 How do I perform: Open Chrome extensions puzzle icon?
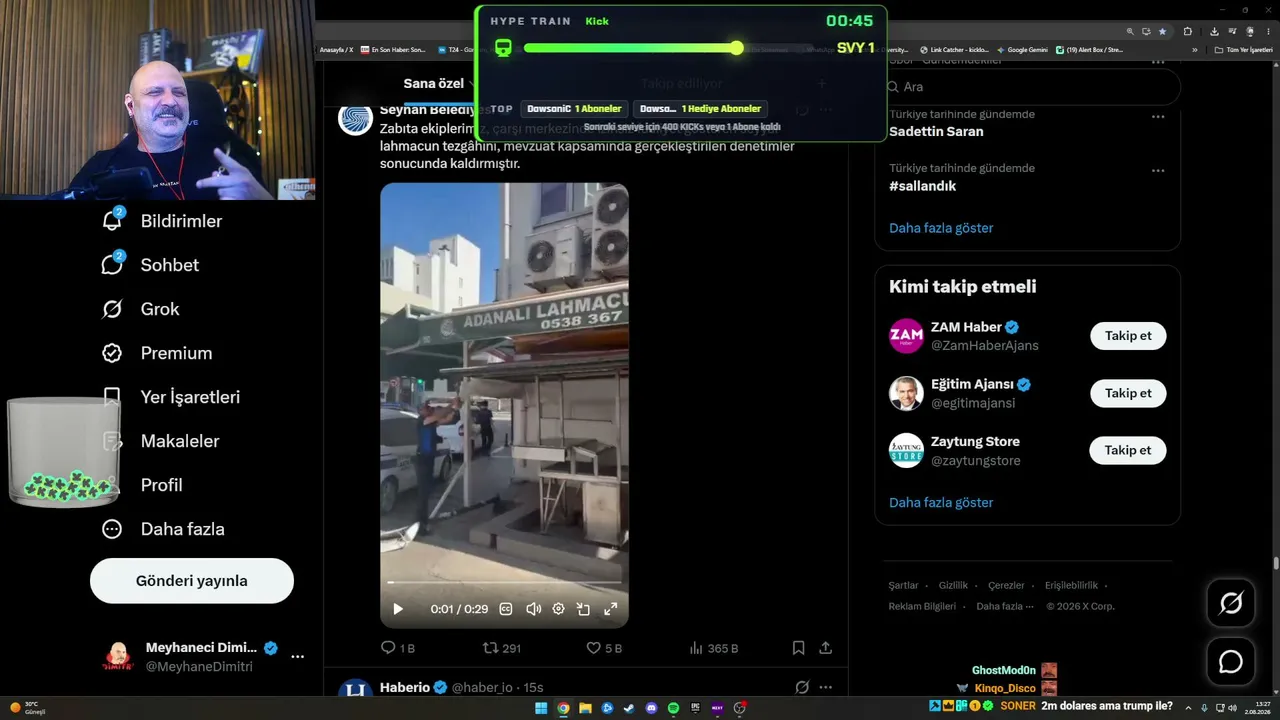tap(1187, 31)
